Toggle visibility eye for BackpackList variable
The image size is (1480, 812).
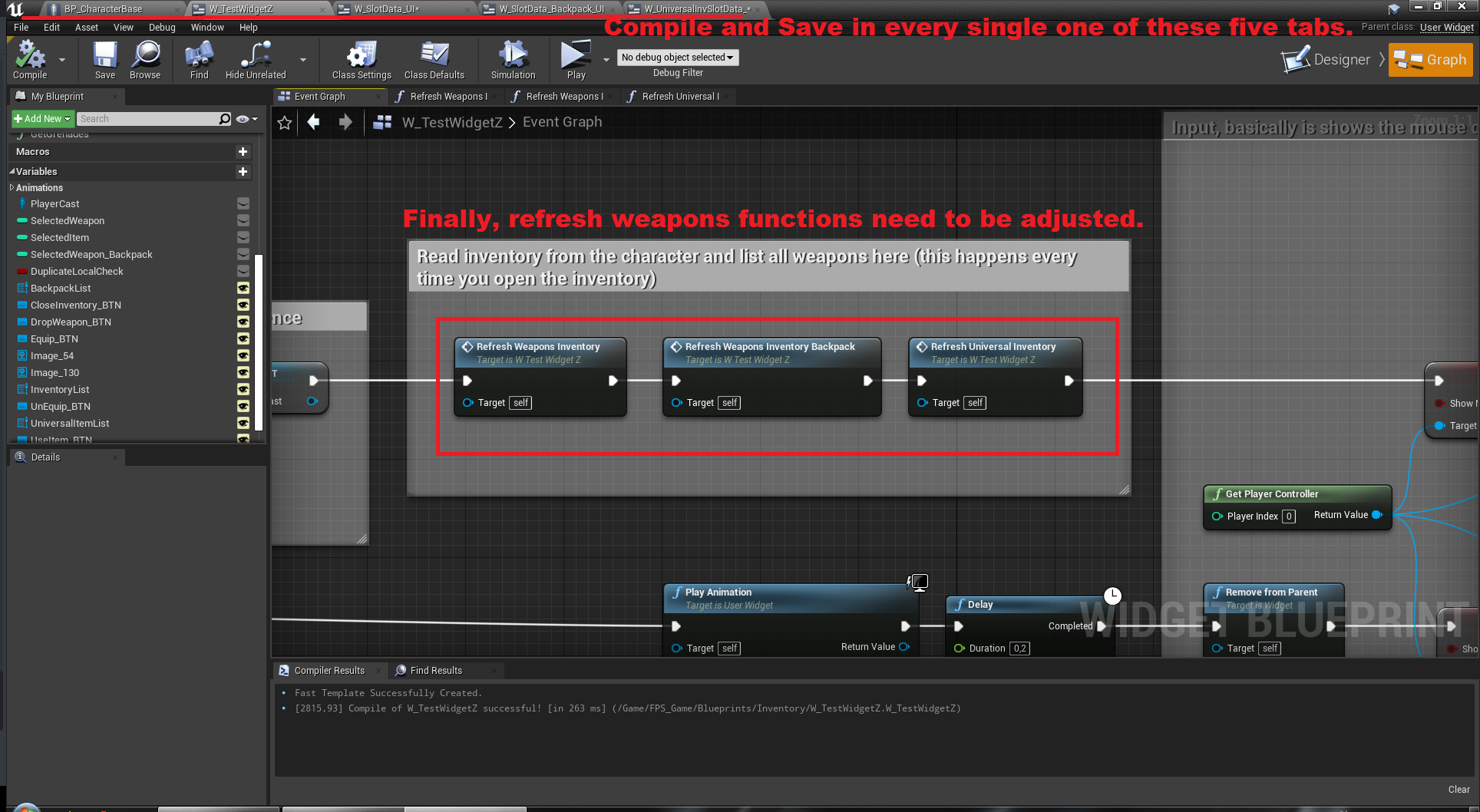(243, 289)
